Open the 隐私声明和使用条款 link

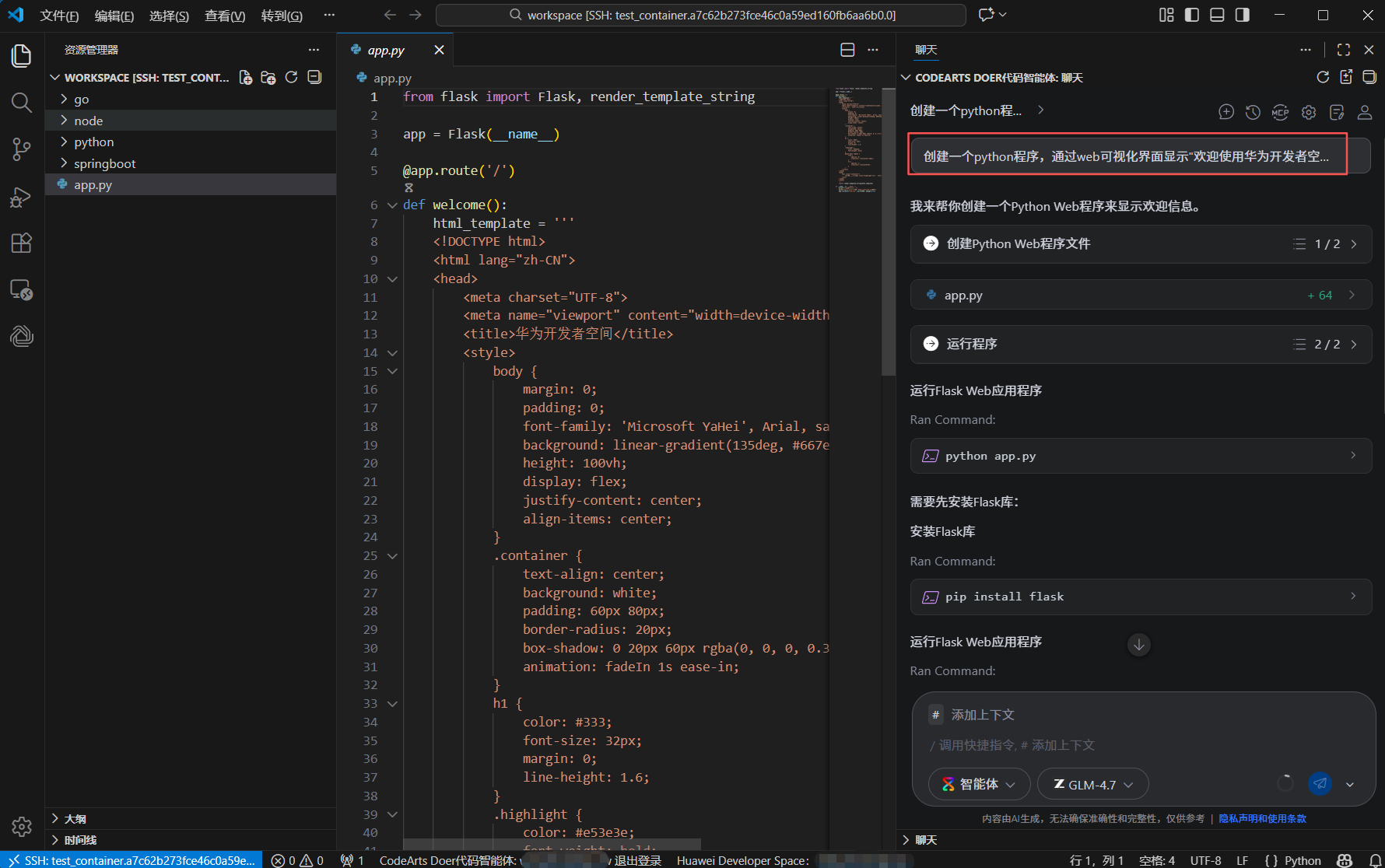point(1262,818)
